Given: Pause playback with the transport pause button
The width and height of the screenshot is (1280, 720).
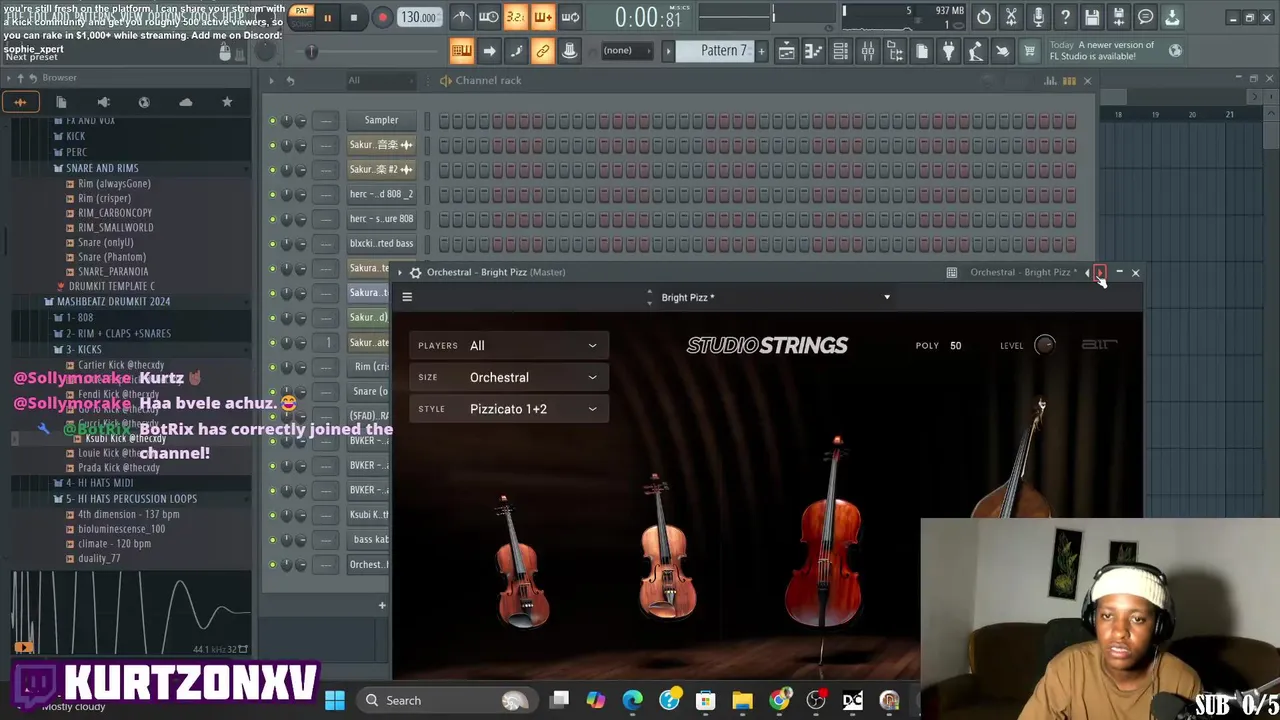Looking at the screenshot, I should tap(326, 17).
